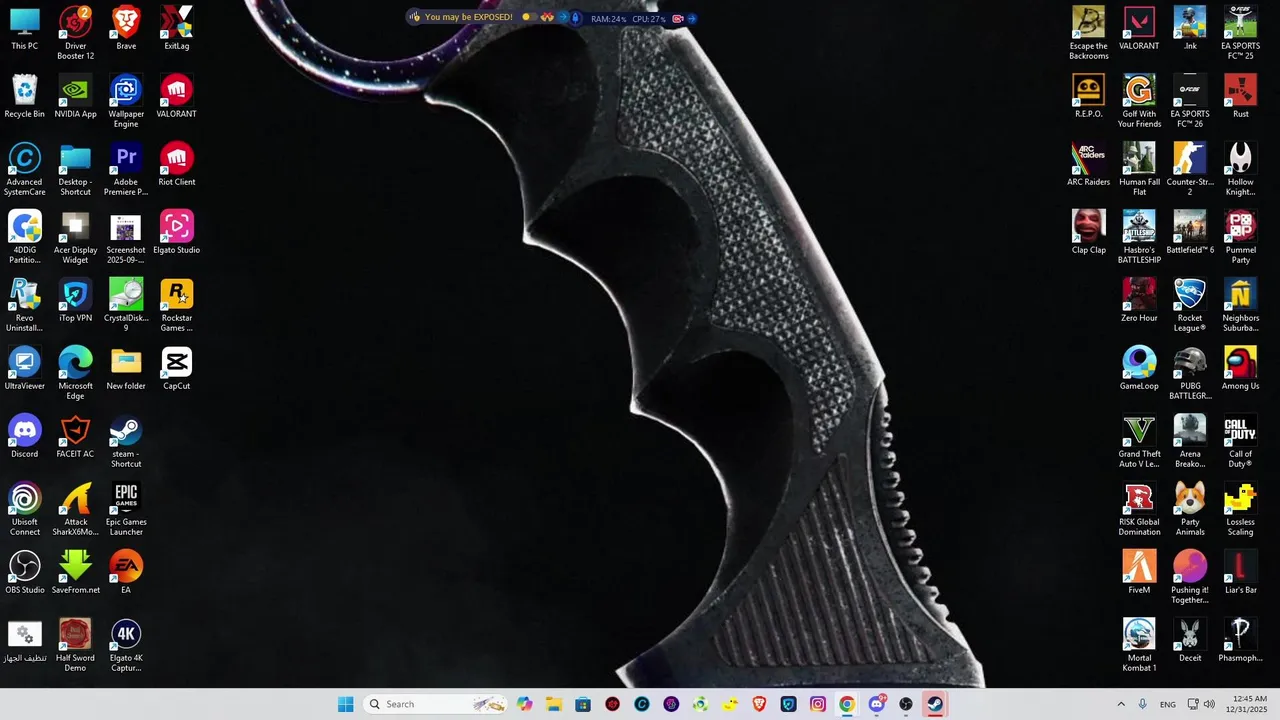
Task: Launch Elgato 4K Capture Utility icon
Action: 126,645
